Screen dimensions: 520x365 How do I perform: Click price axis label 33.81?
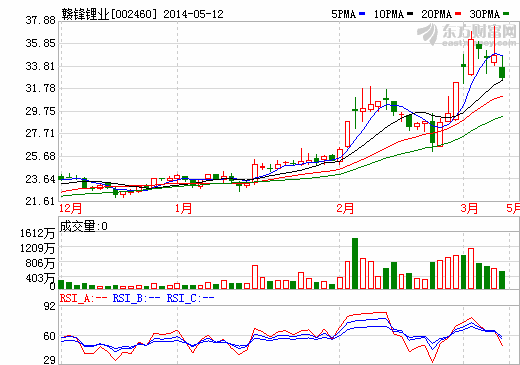click(41, 66)
